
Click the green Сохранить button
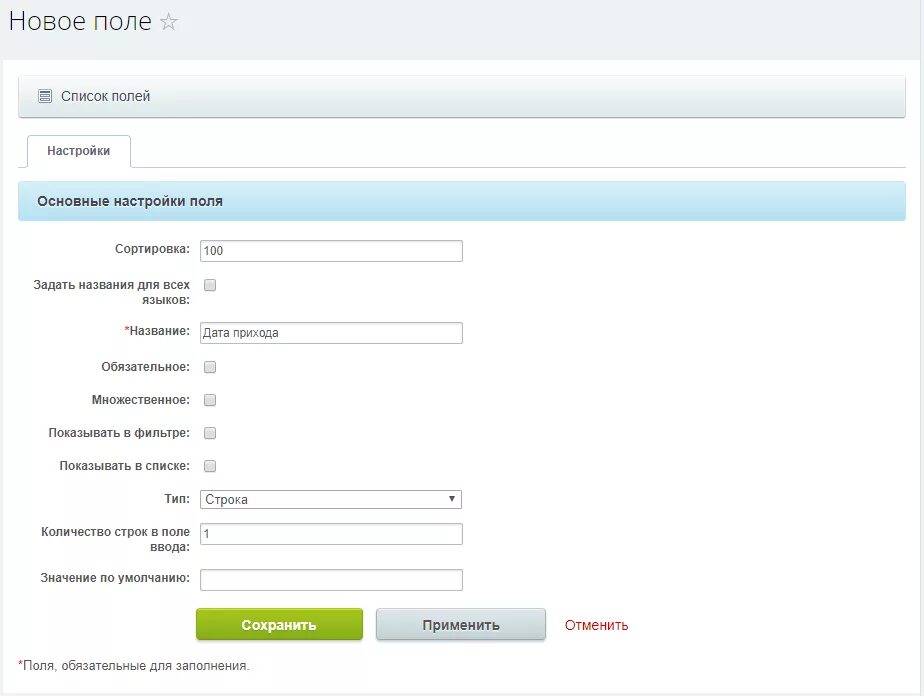coord(279,625)
